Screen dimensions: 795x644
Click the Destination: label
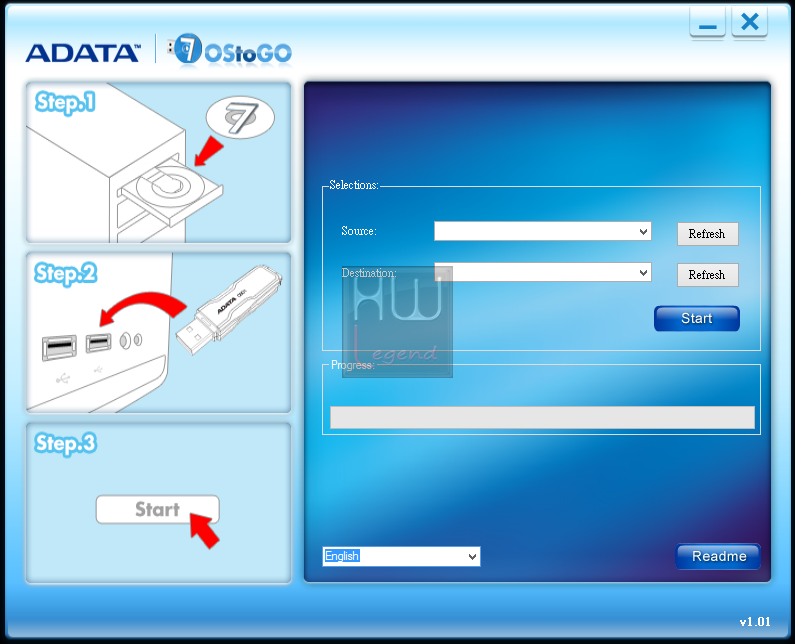click(x=369, y=273)
